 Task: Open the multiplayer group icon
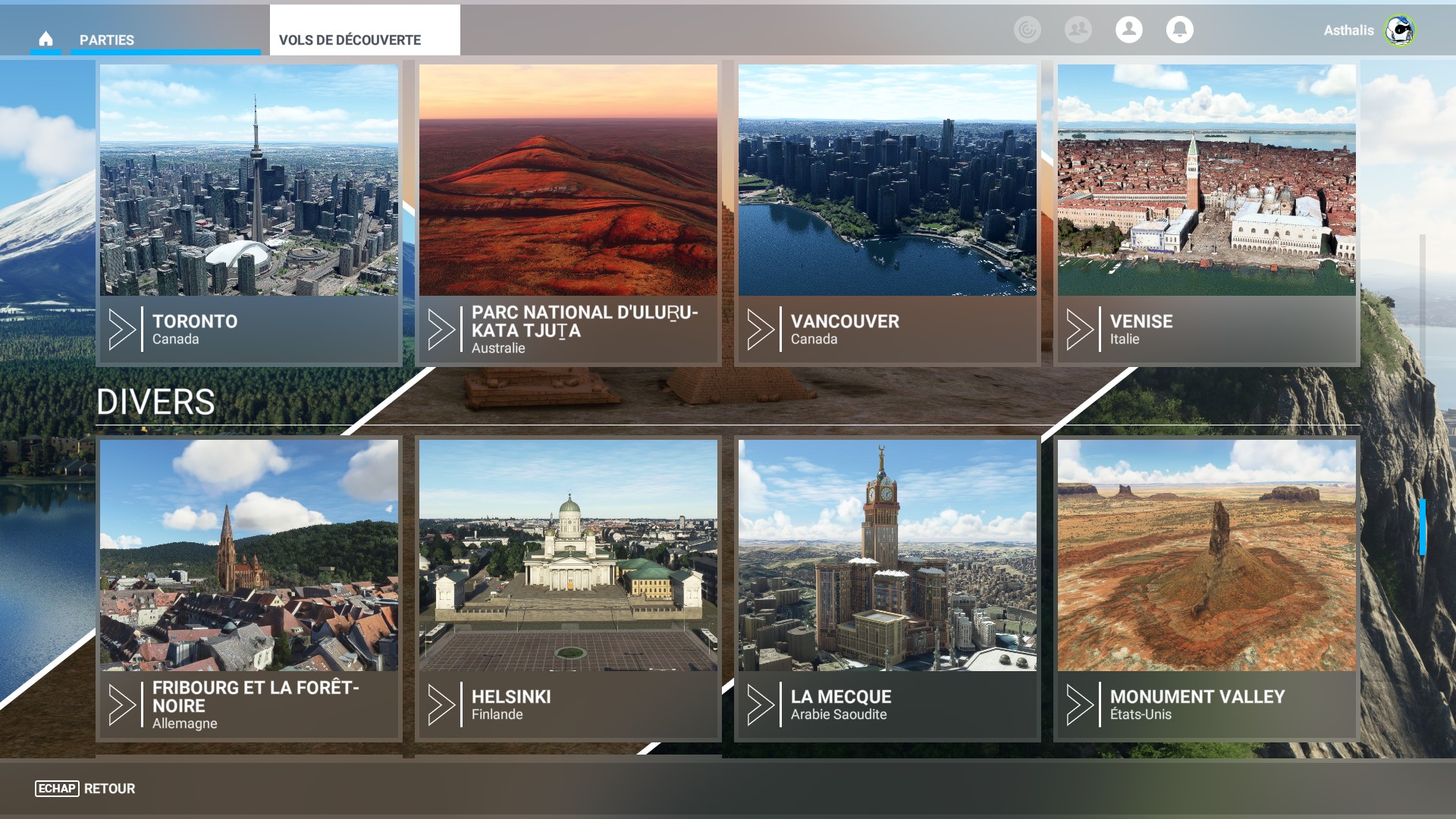coord(1078,30)
